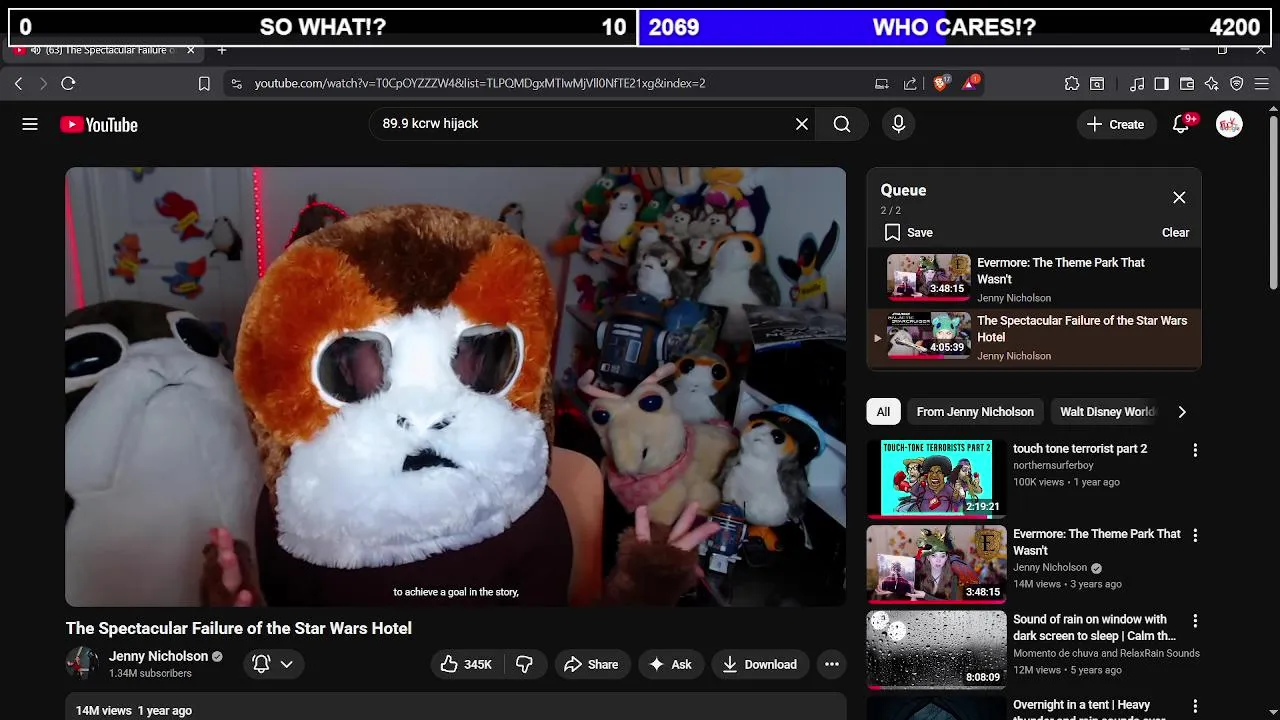This screenshot has width=1280, height=720.
Task: Save the queue as playlist
Action: click(x=908, y=233)
